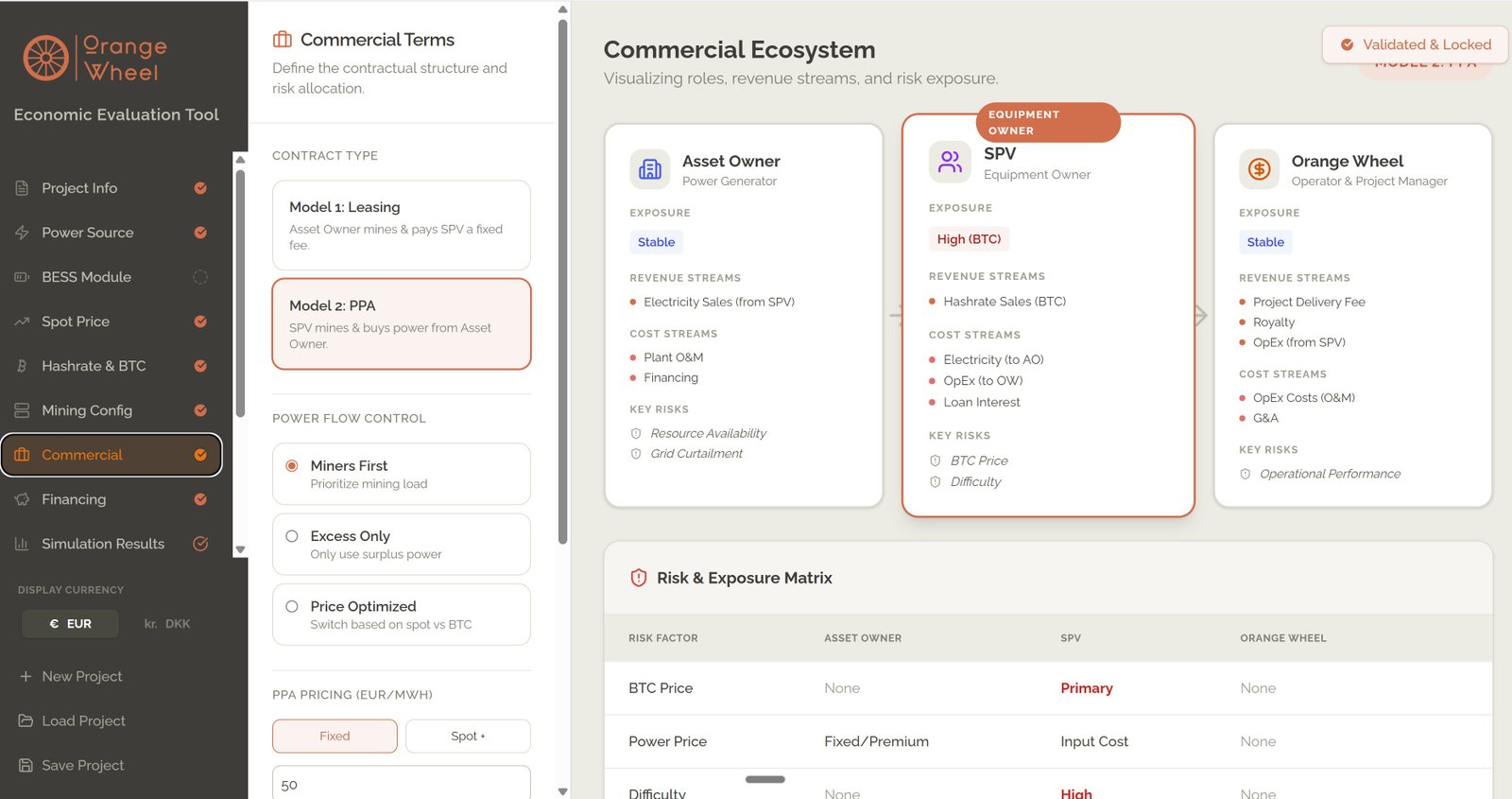
Task: Open the Mining Config section
Action: coord(112,410)
